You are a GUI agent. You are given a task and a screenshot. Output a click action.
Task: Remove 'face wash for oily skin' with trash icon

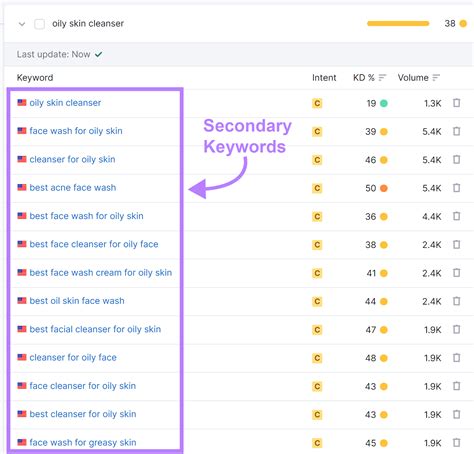point(456,131)
